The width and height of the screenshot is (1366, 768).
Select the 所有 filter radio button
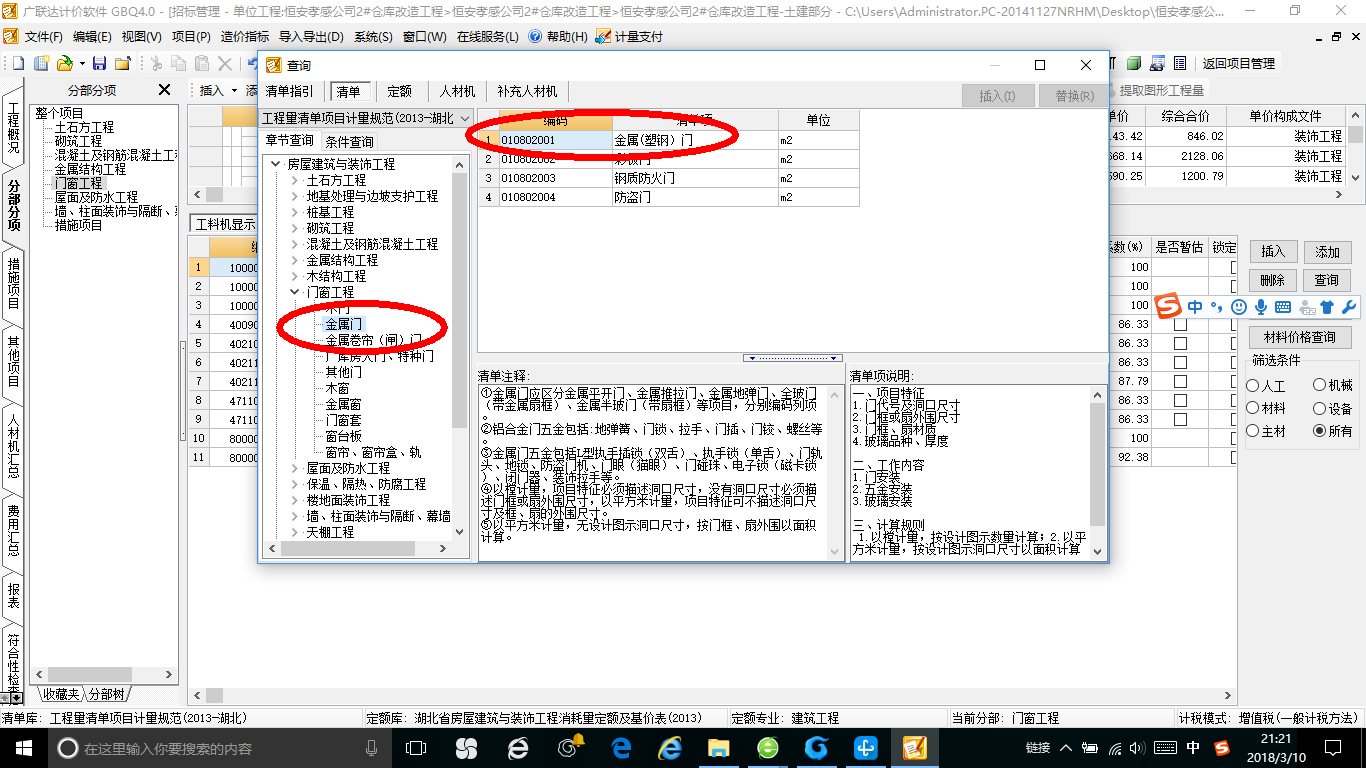pyautogui.click(x=1320, y=431)
